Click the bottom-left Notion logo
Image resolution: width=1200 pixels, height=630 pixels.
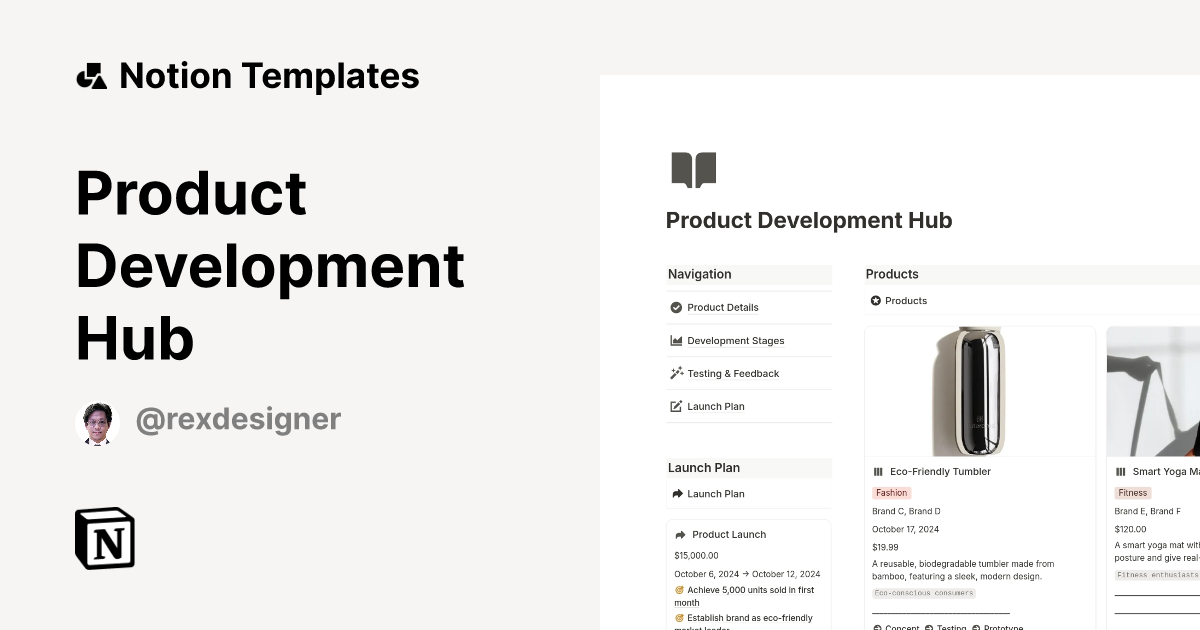(x=103, y=539)
